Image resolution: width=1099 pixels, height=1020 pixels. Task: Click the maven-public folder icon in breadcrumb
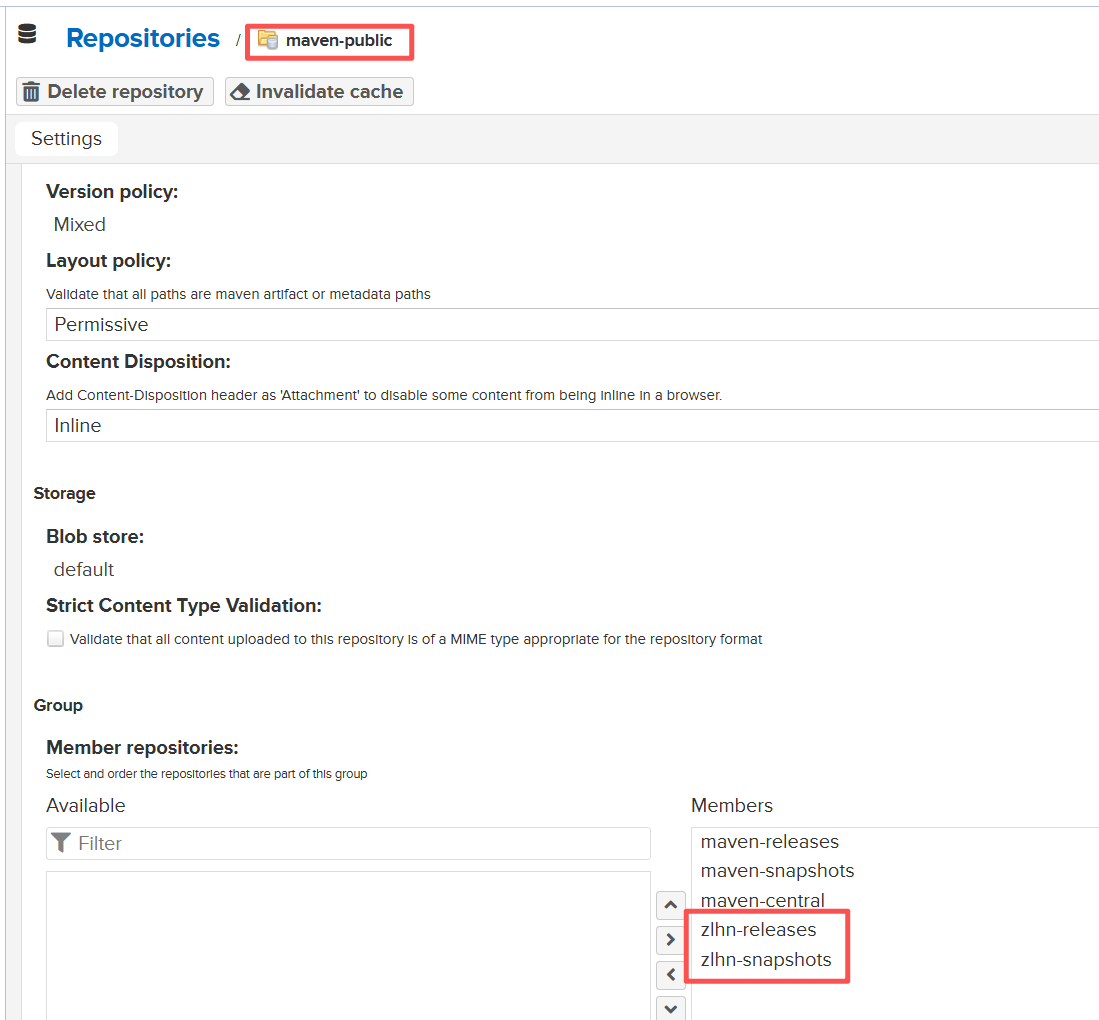pyautogui.click(x=268, y=40)
